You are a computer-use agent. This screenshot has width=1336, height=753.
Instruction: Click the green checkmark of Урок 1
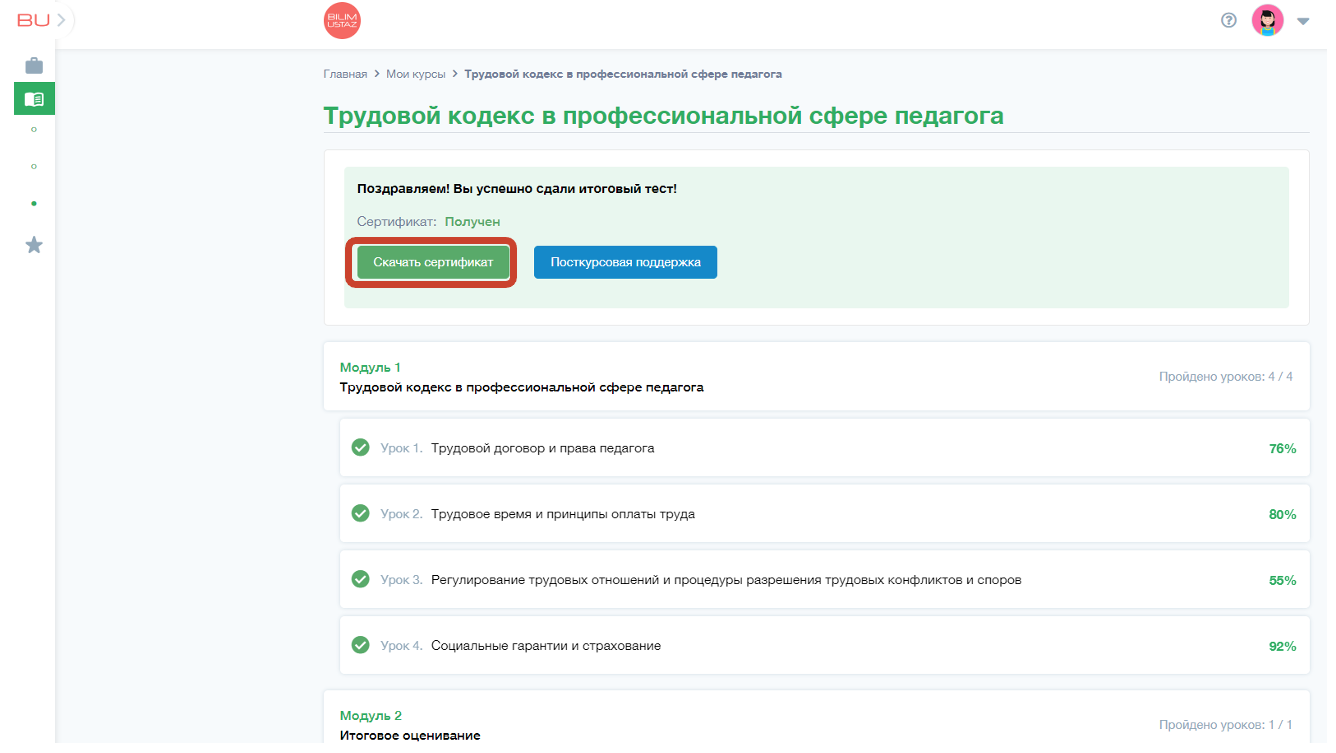(360, 447)
